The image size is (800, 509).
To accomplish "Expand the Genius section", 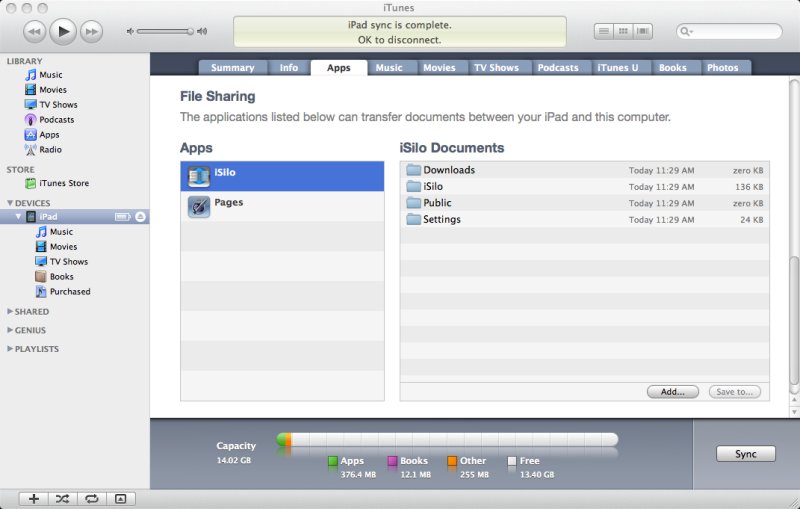I will (10, 330).
